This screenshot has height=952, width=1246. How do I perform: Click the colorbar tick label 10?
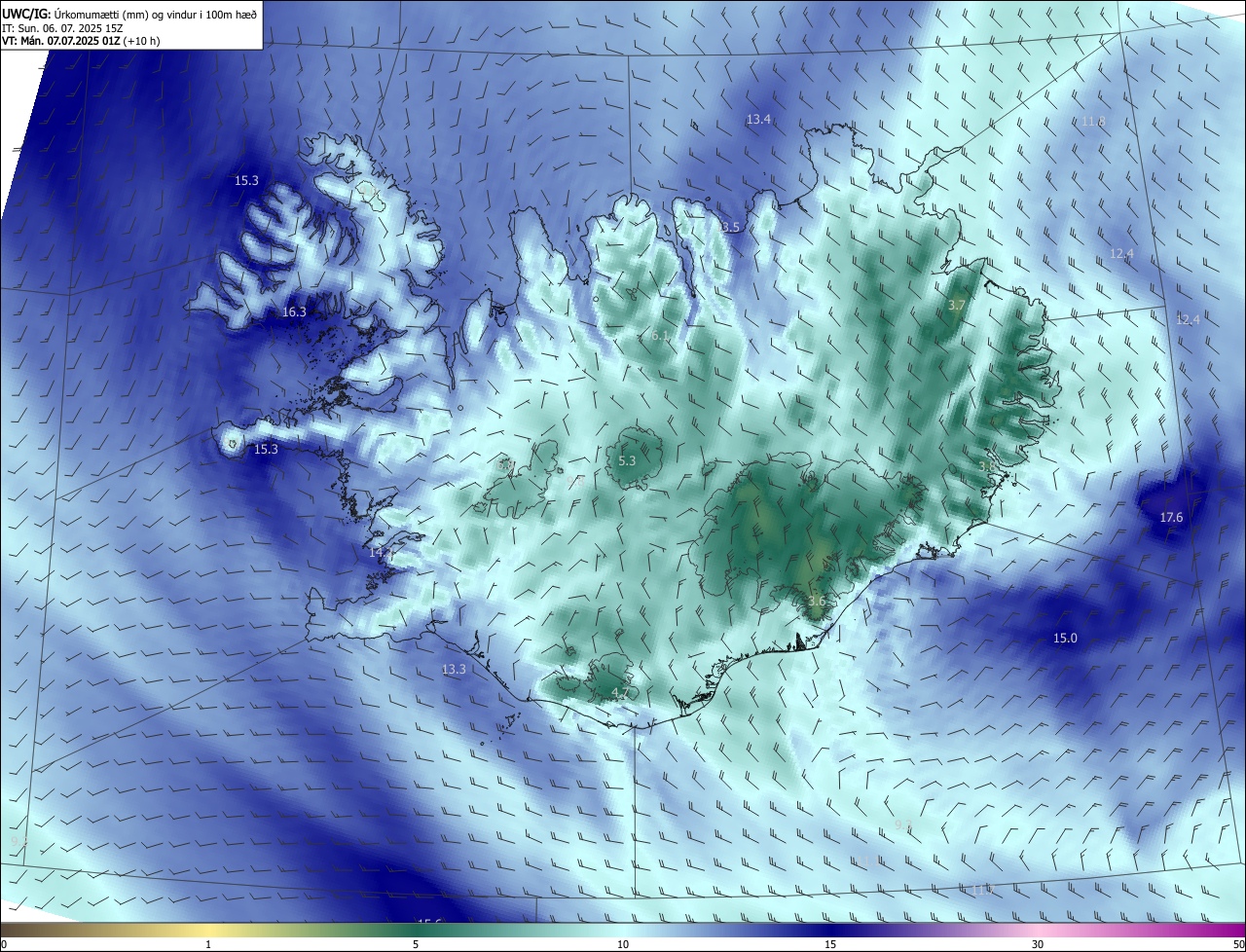click(623, 944)
